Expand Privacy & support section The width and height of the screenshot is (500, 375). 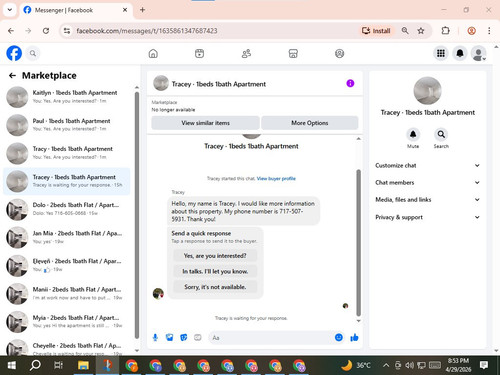pos(428,217)
